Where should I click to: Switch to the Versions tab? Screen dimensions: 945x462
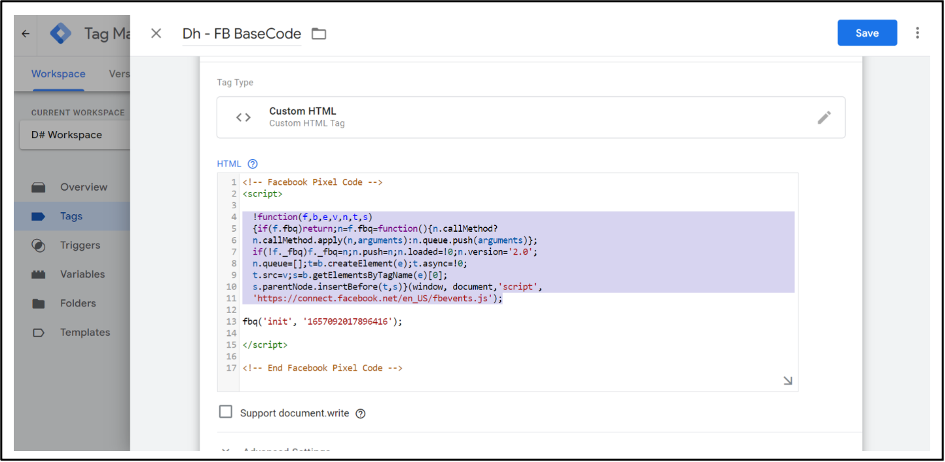coord(119,74)
